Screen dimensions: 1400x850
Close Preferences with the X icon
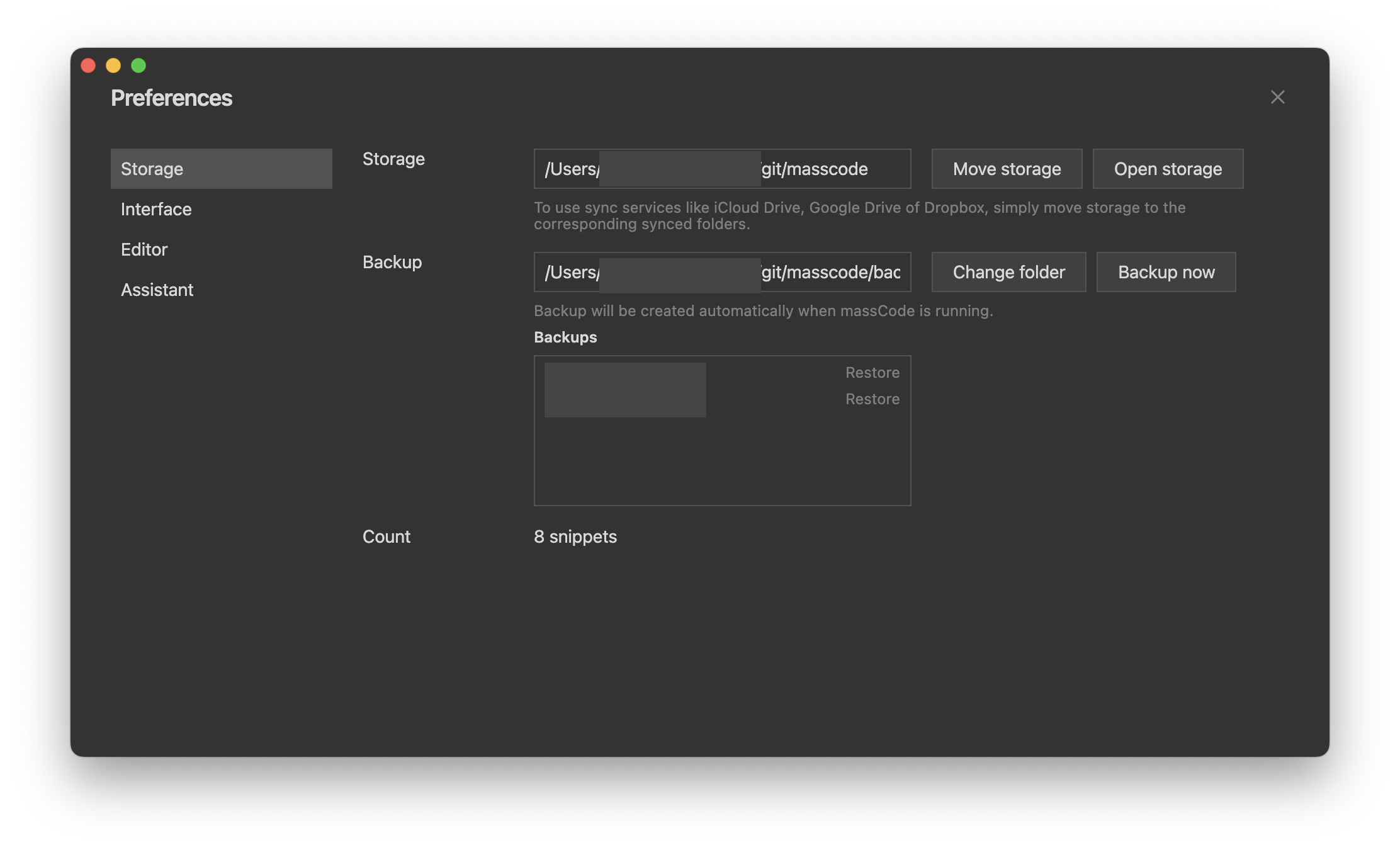[1277, 98]
